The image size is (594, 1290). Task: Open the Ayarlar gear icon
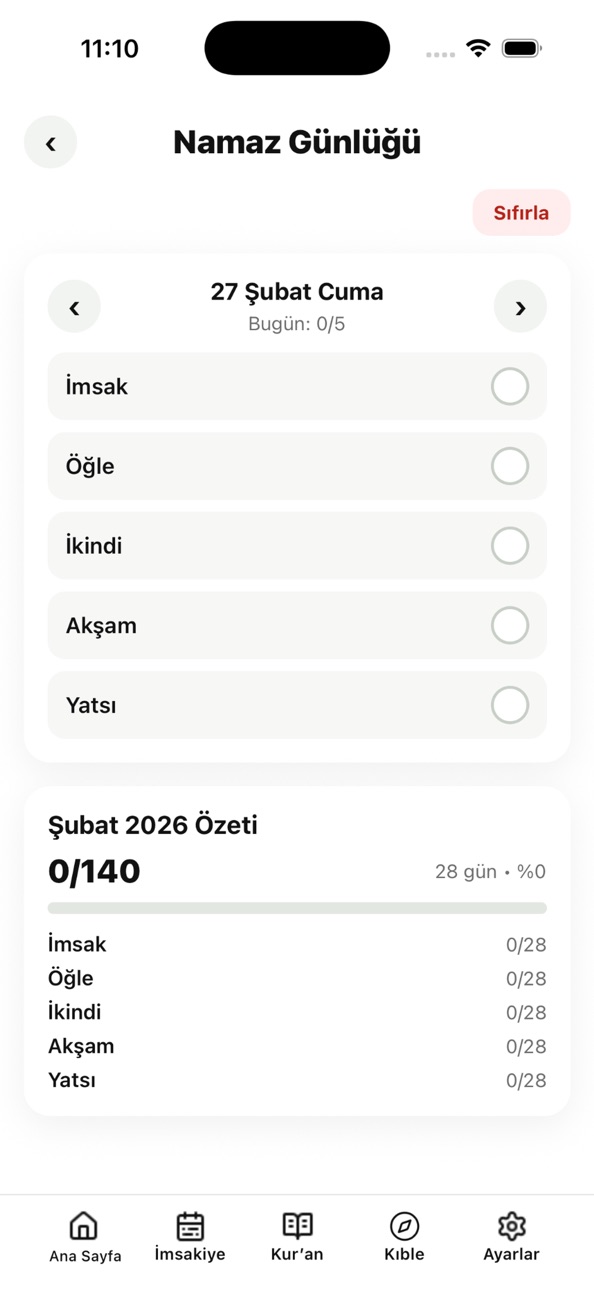(511, 1225)
